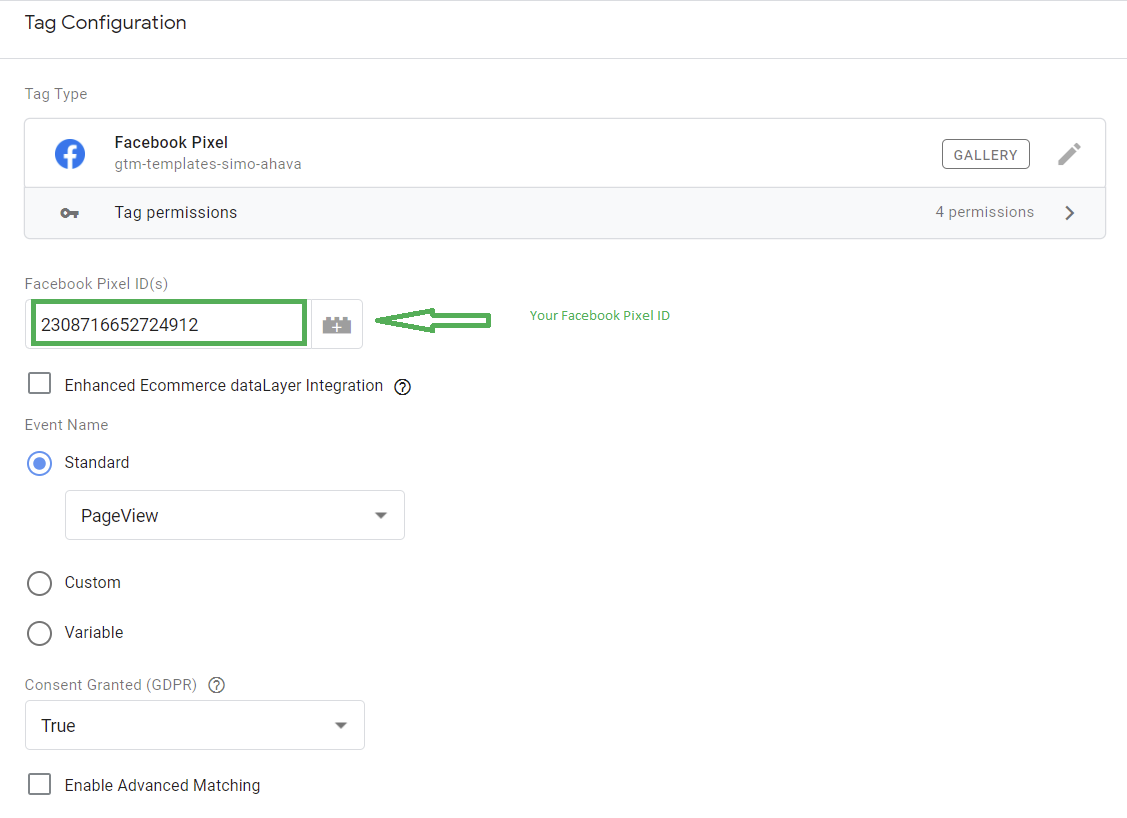Viewport: 1127px width, 818px height.
Task: Open the PageView event dropdown
Action: tap(235, 515)
